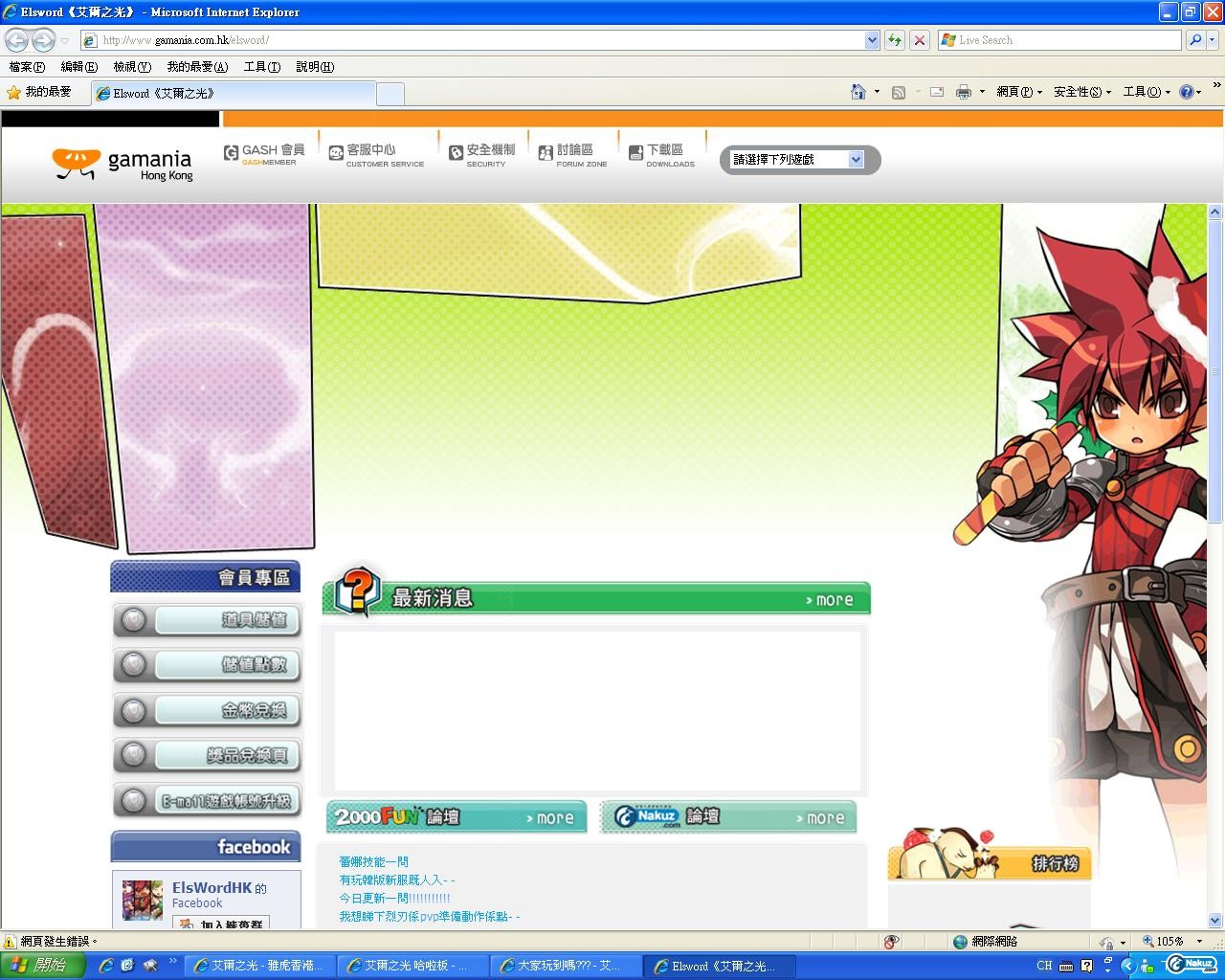Click the address bar URL field
1225x980 pixels.
pos(474,40)
